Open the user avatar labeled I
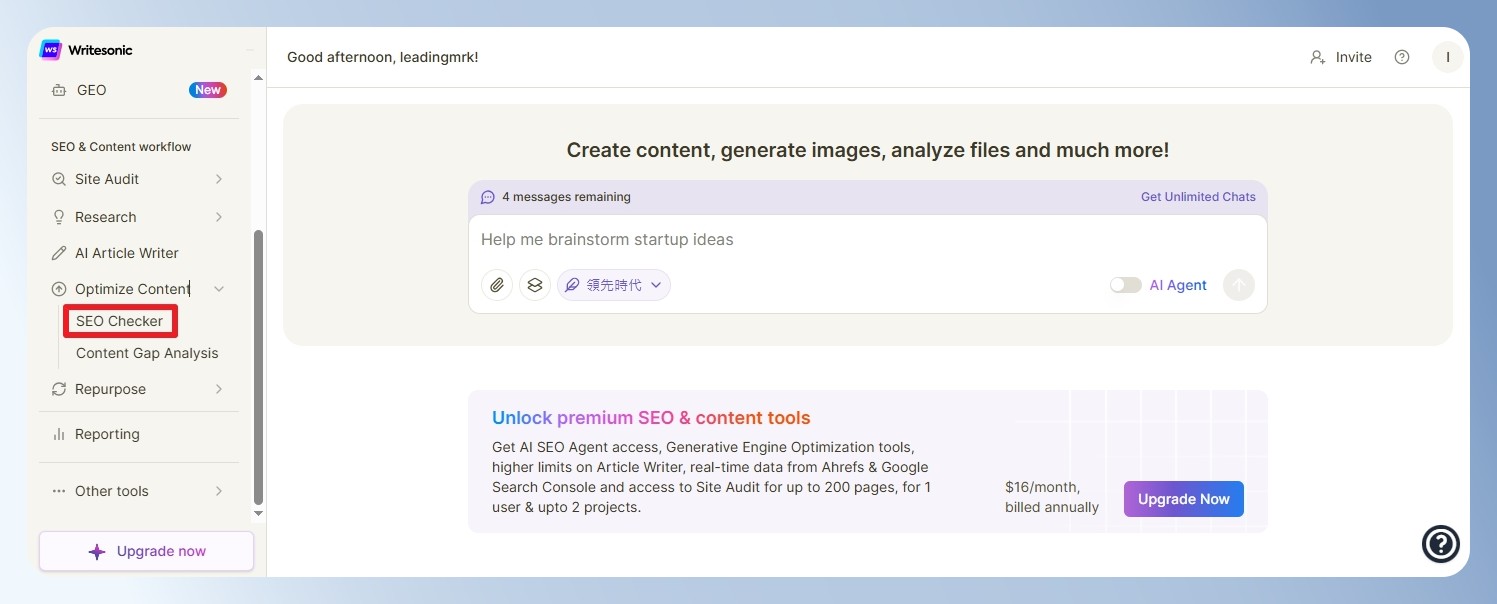 pyautogui.click(x=1447, y=57)
